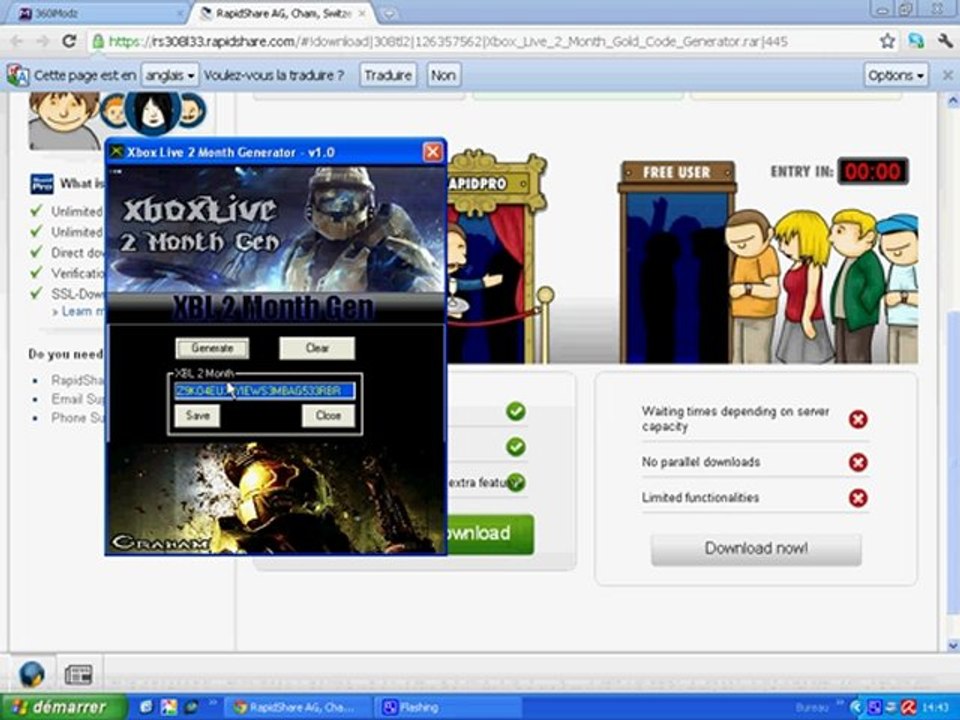Click the red X beside 'No parallel downloads'
Image resolution: width=960 pixels, height=720 pixels.
click(858, 462)
